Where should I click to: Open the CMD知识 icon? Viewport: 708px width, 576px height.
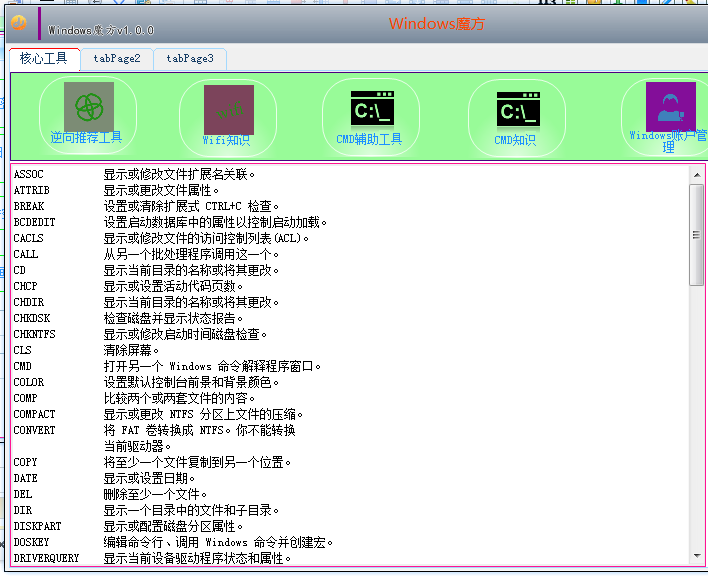point(517,117)
